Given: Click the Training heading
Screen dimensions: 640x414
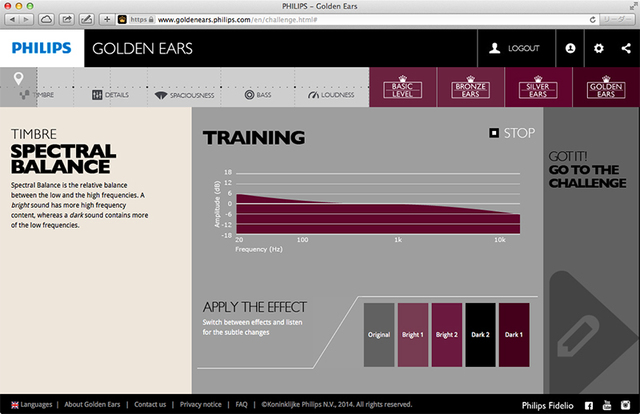Looking at the screenshot, I should point(254,138).
